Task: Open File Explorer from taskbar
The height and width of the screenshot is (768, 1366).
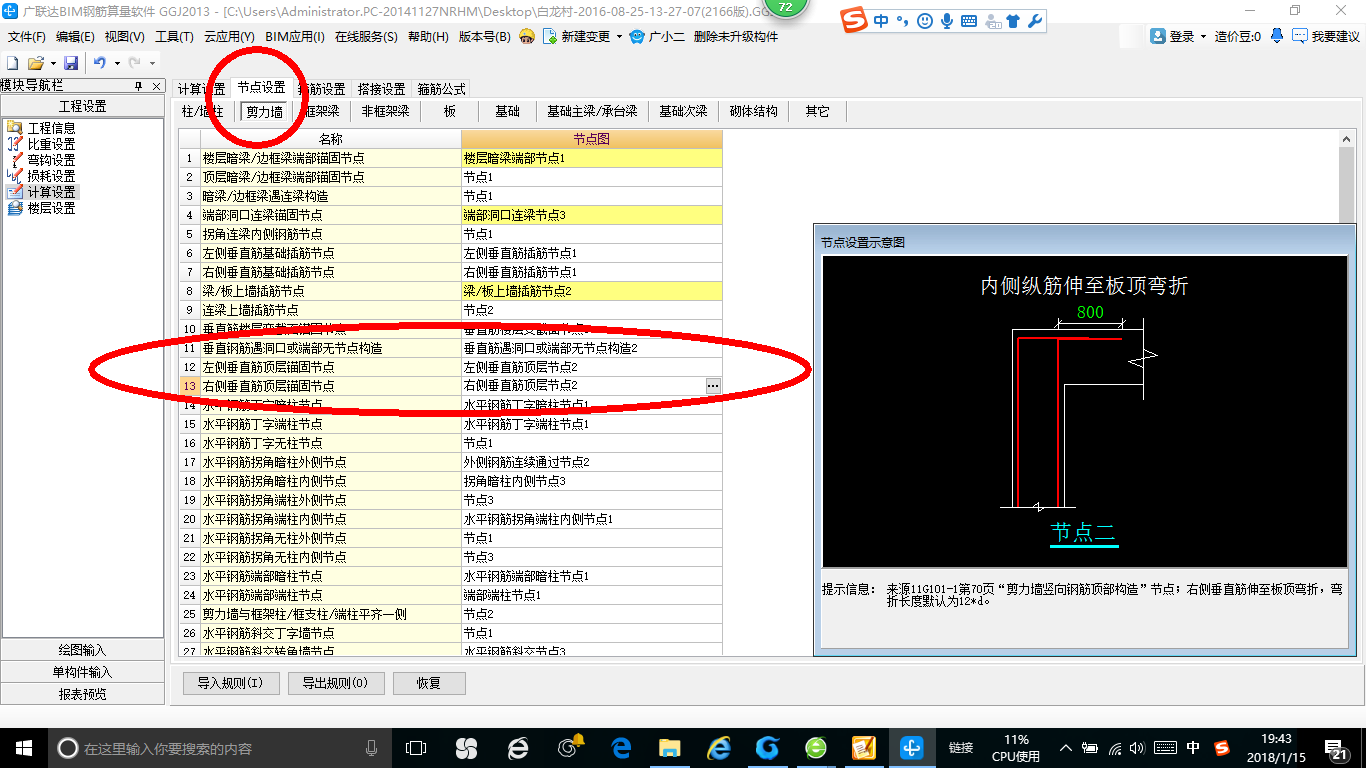Action: [668, 748]
